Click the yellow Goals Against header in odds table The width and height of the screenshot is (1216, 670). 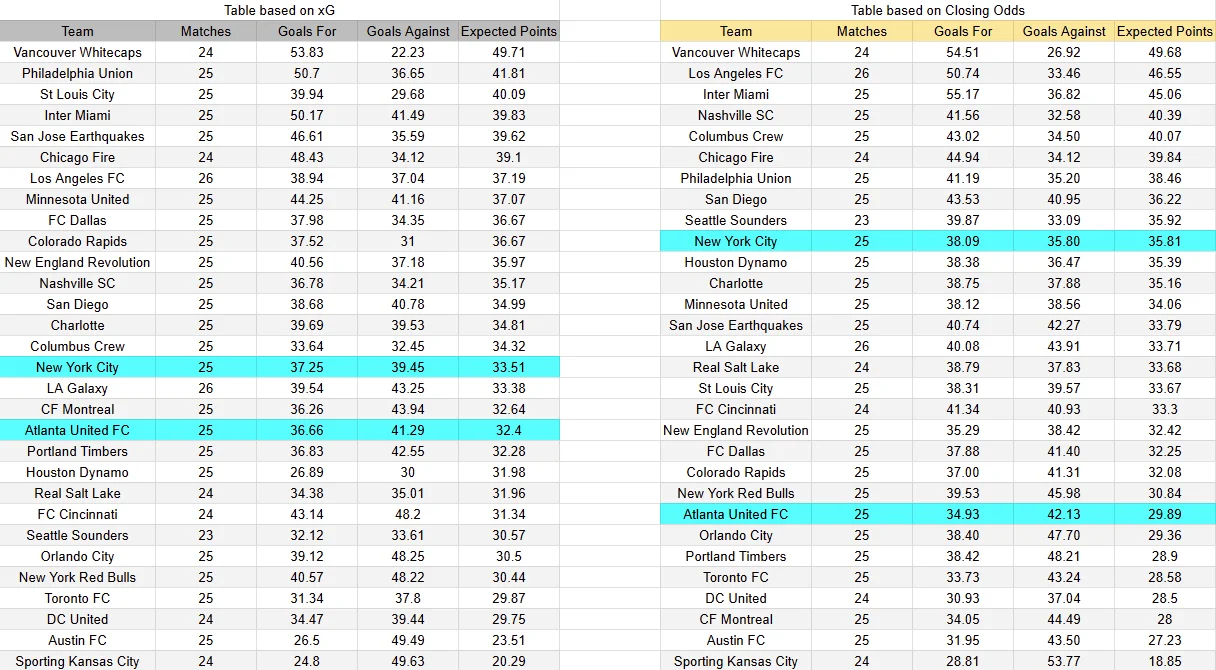click(1064, 31)
